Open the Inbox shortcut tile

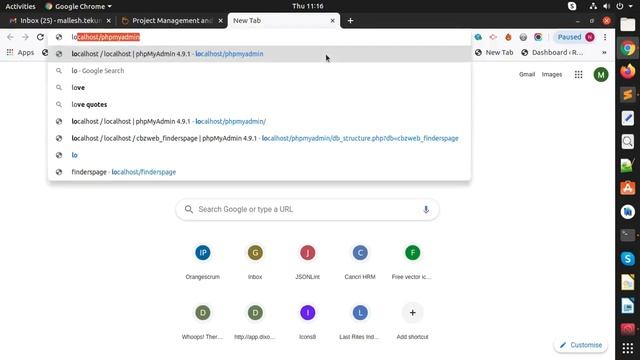[255, 261]
